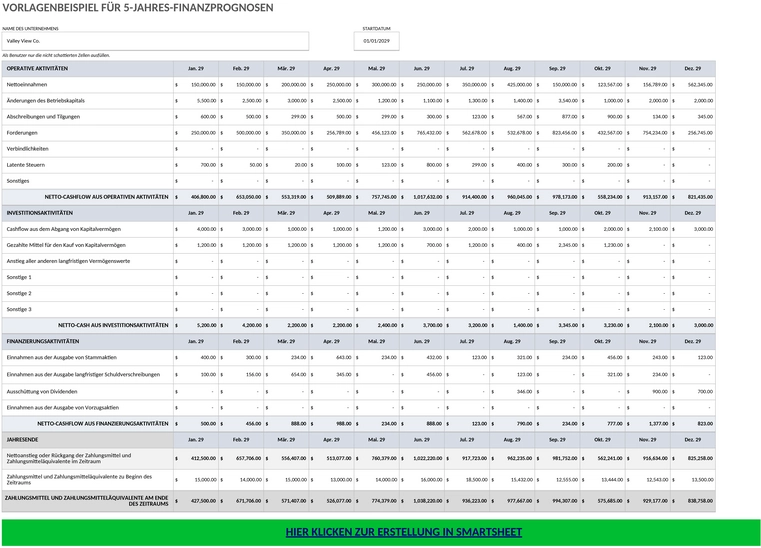Click the 'Änderungen des Betriebskapitals' row label
761x548 pixels.
pyautogui.click(x=46, y=100)
